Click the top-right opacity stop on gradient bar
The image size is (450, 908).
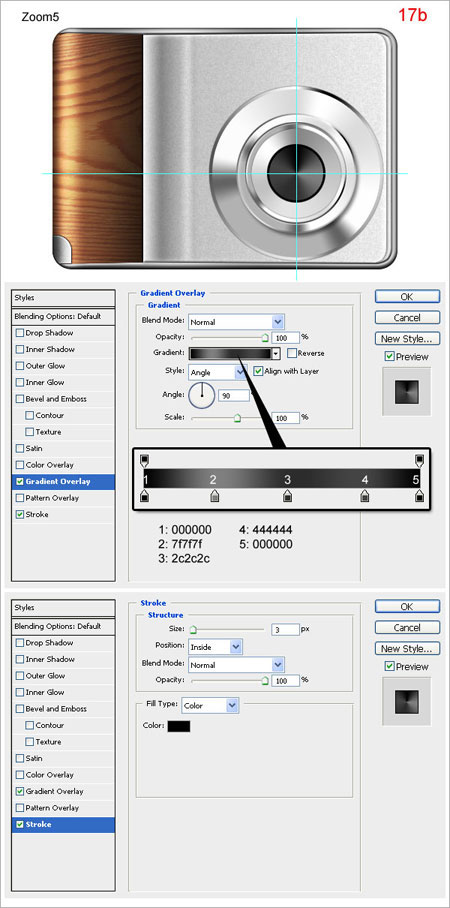click(419, 460)
